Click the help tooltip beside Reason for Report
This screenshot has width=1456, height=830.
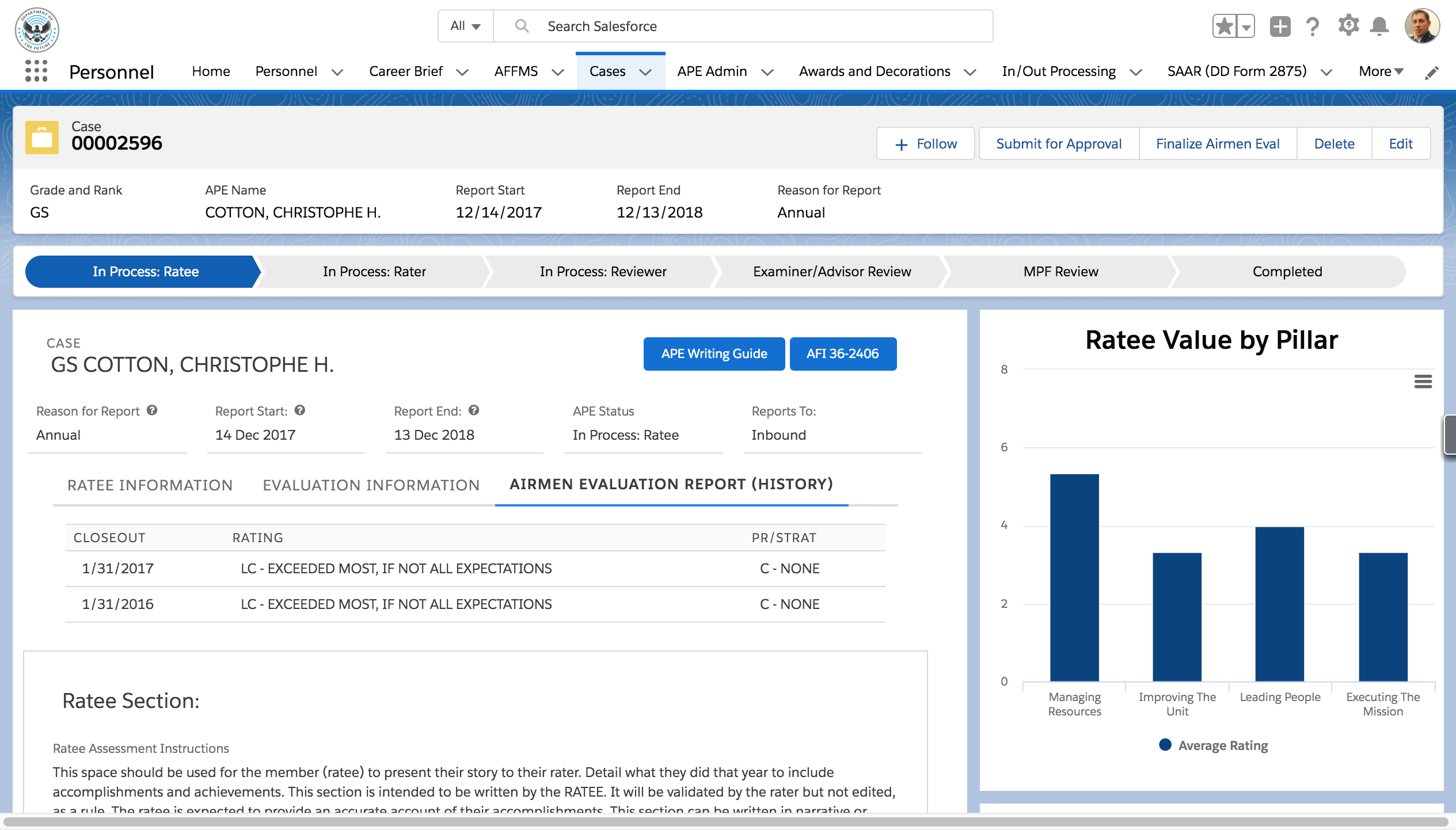pos(152,410)
